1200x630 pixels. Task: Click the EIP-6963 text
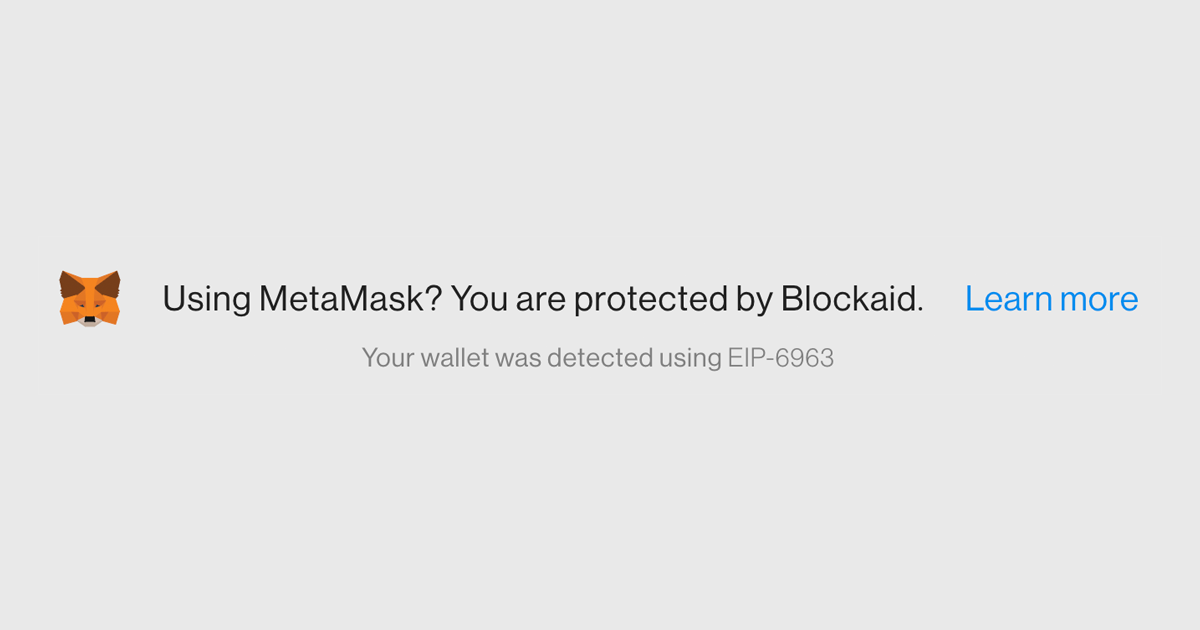(x=781, y=357)
